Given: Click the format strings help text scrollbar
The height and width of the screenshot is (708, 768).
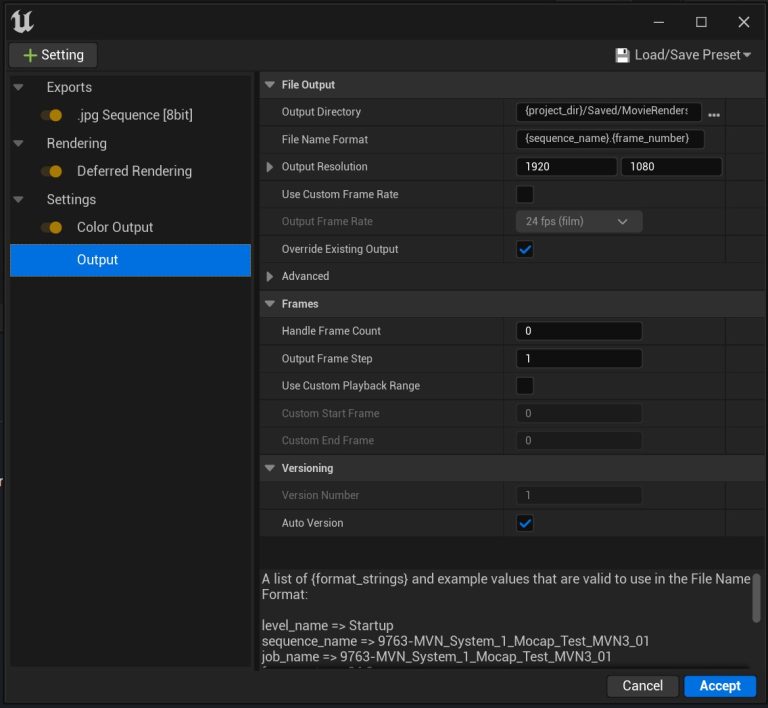Looking at the screenshot, I should (756, 598).
